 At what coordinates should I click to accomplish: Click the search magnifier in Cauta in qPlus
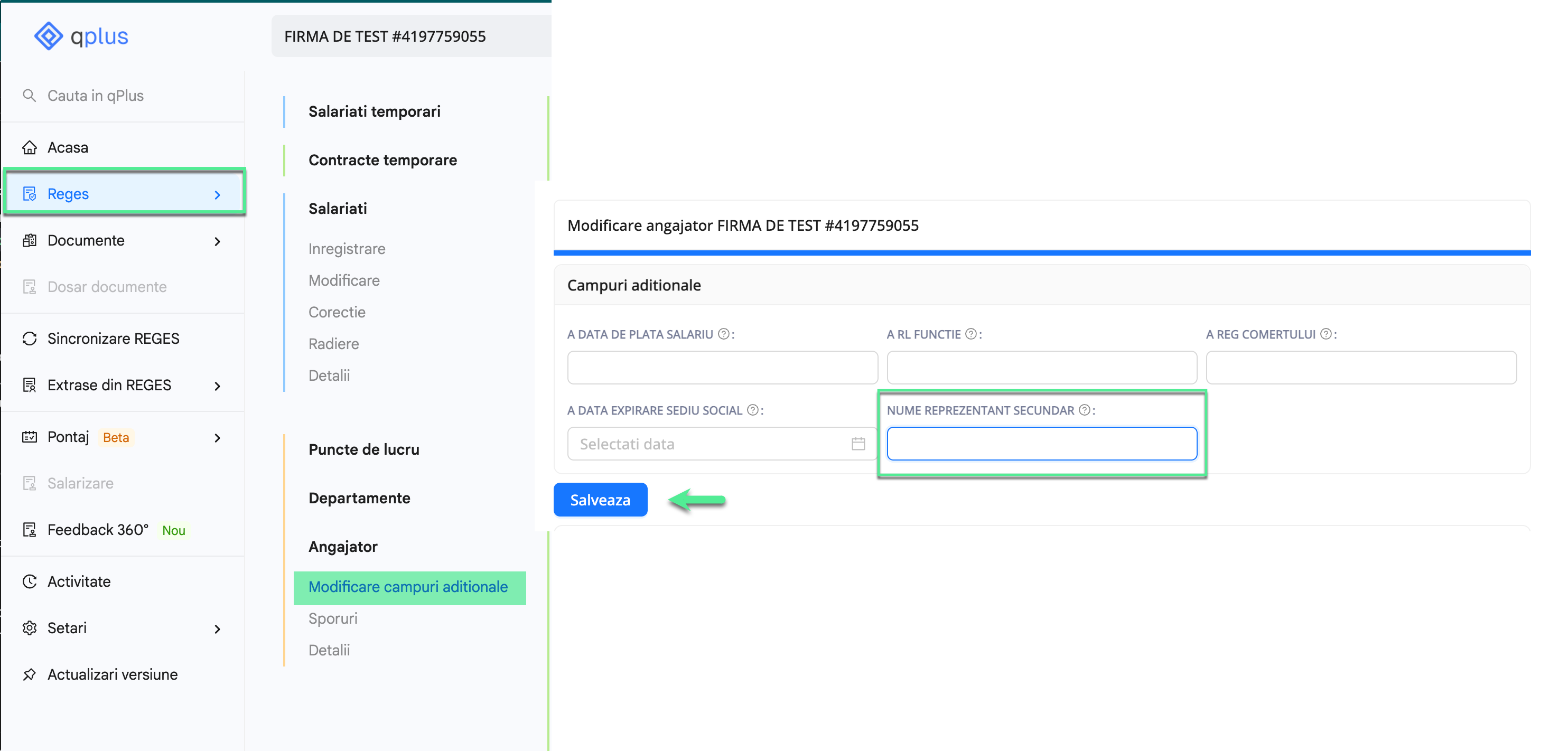click(x=29, y=96)
